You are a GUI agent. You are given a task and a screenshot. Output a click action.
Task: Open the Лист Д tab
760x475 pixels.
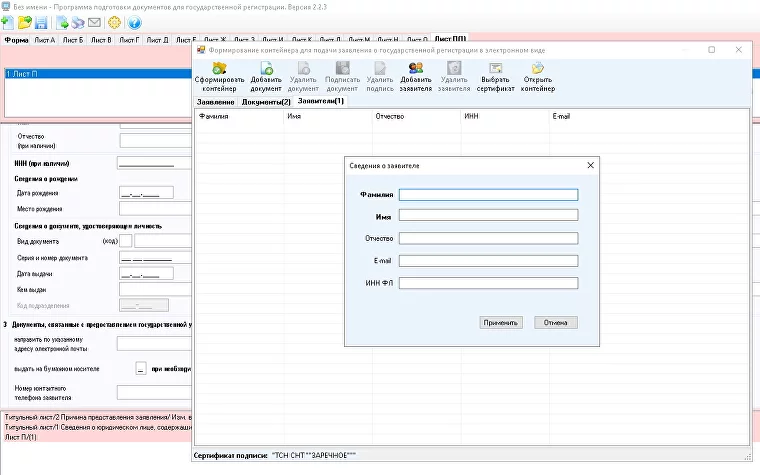(x=158, y=40)
